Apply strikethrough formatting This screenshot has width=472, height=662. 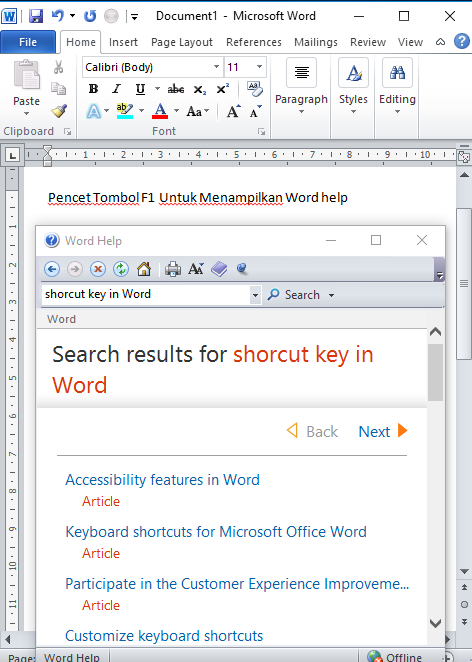pyautogui.click(x=176, y=90)
